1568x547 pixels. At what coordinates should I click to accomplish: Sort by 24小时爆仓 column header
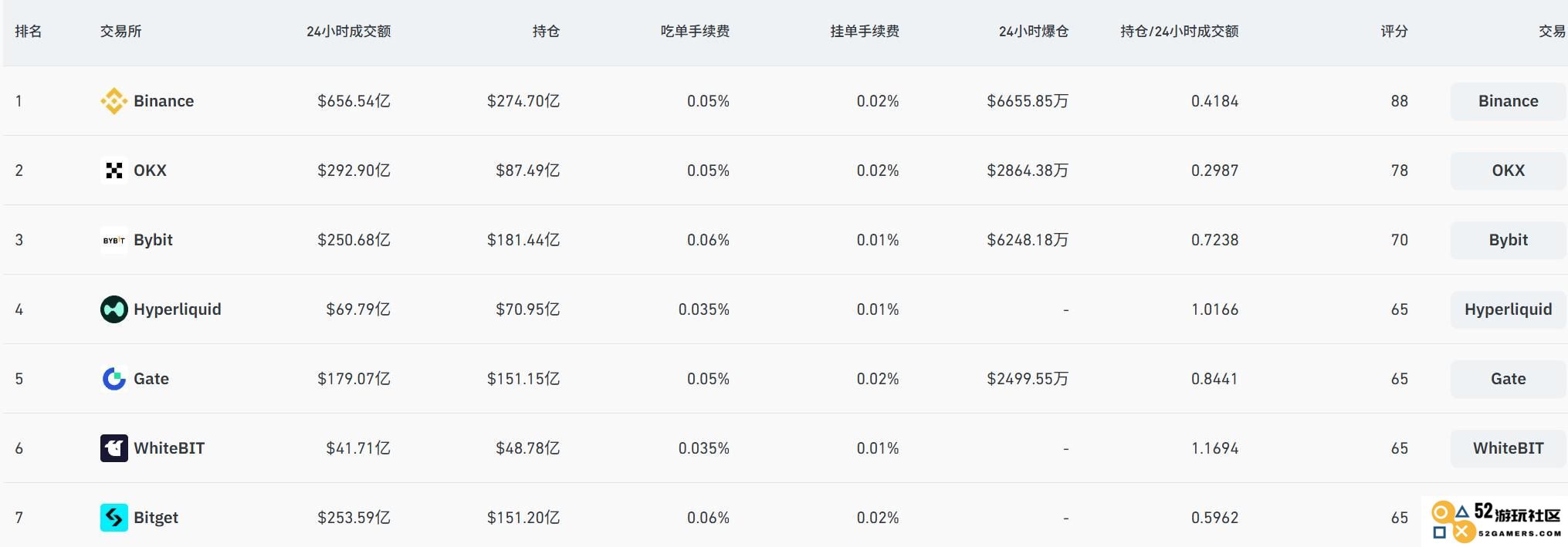point(1034,32)
